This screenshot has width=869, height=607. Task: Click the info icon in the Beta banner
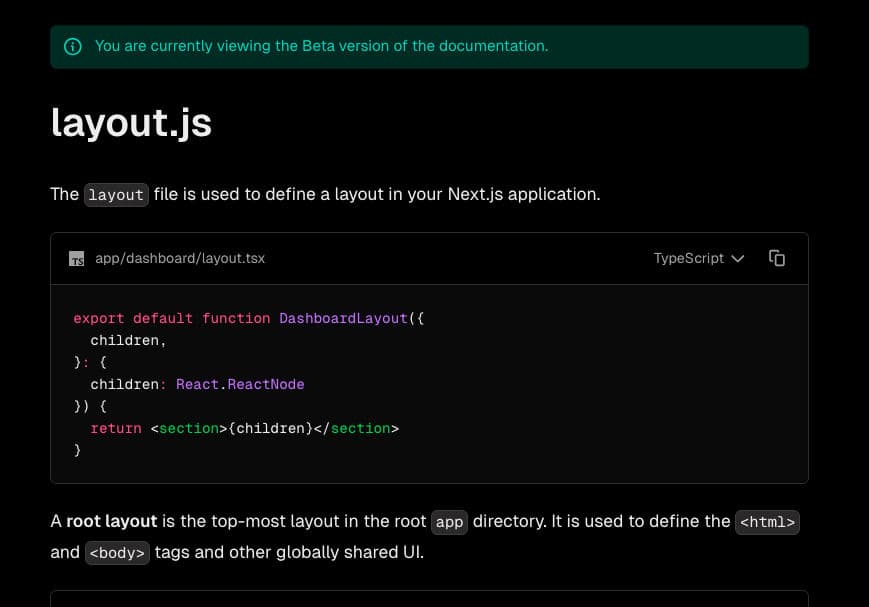71,46
